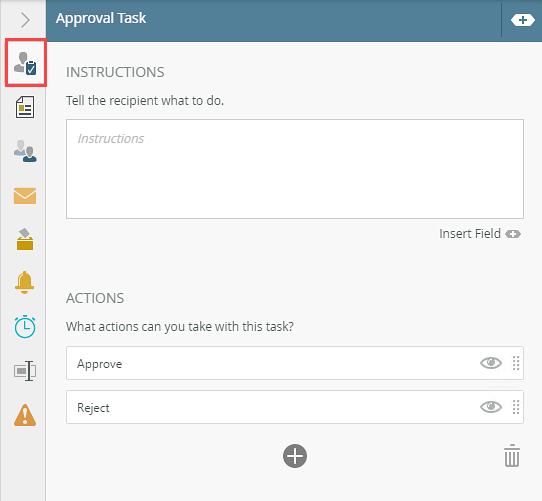Open the Reminders bell icon
This screenshot has width=542, height=501.
pos(25,282)
